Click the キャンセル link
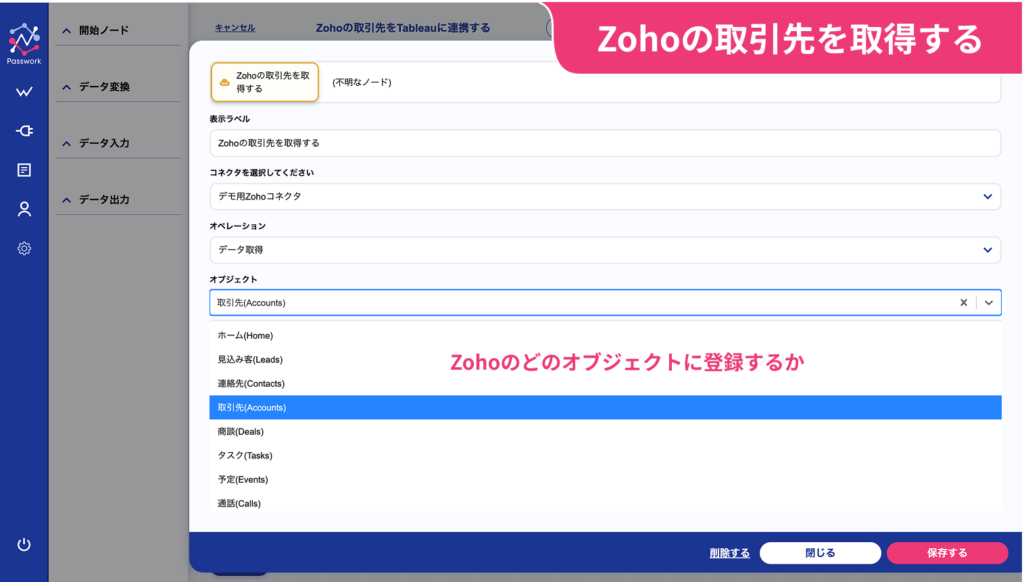 point(235,28)
